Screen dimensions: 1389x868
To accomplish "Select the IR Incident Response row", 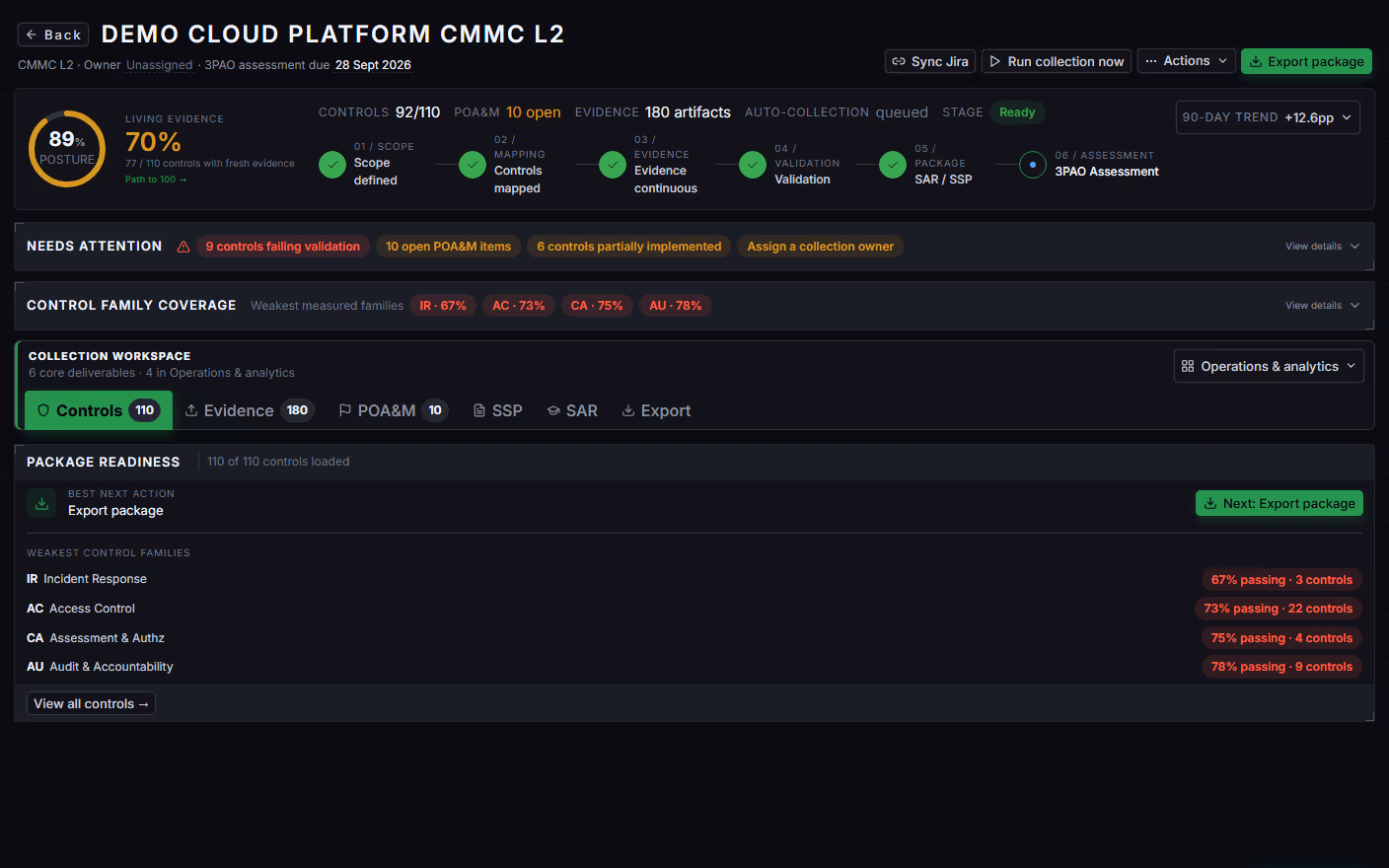I will coord(694,579).
